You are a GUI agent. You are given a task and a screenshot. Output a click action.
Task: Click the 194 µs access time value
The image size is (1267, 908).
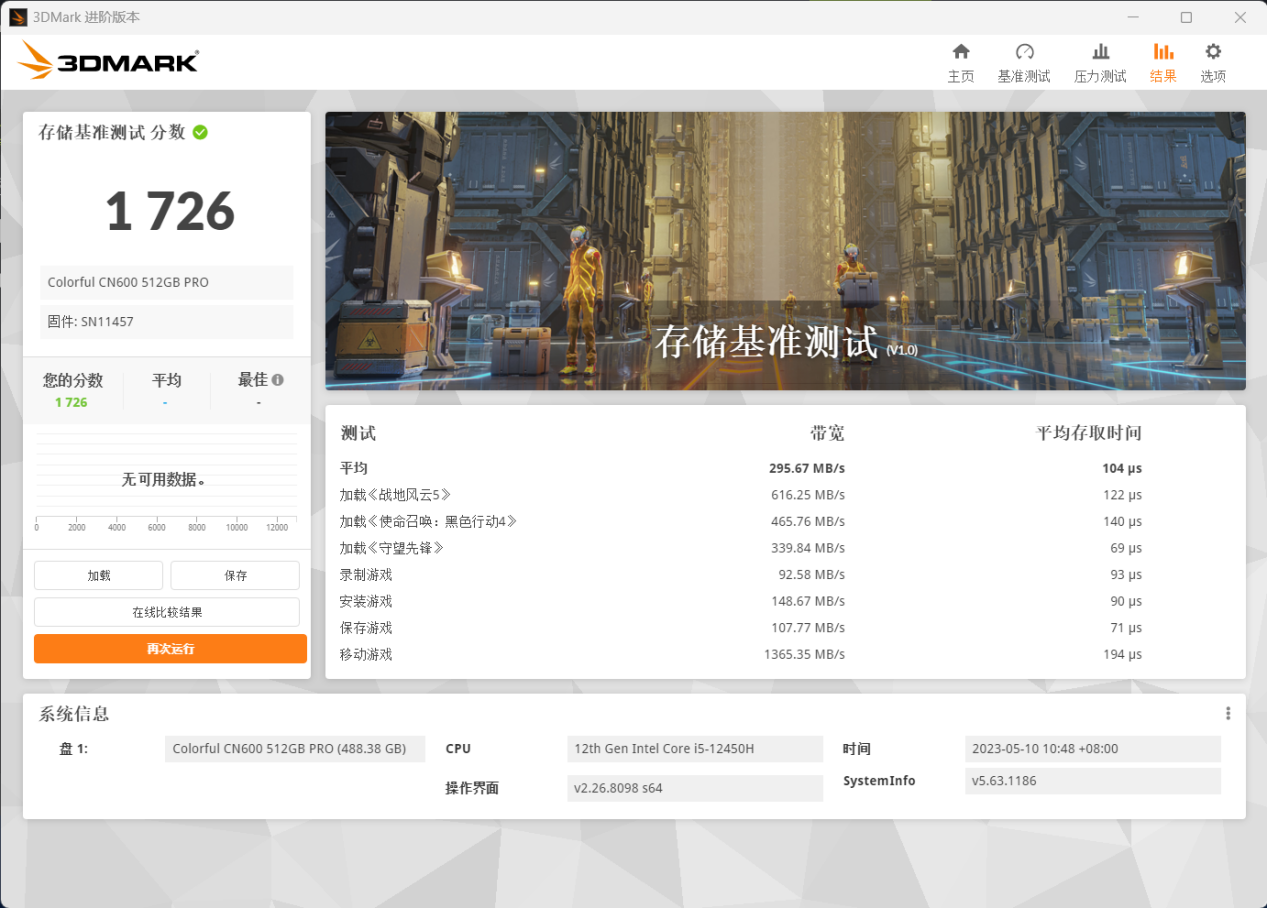1123,654
